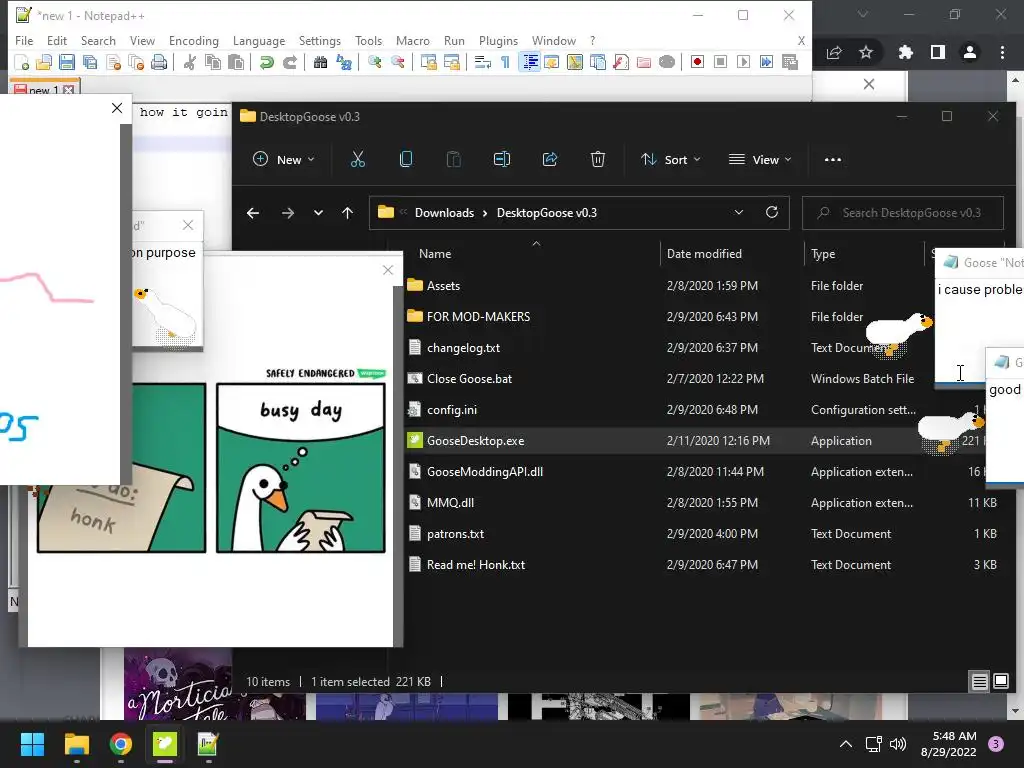Screen dimensions: 1024x768
Task: Click the Cut scissors icon in Notepad++ toolbar
Action: [189, 62]
